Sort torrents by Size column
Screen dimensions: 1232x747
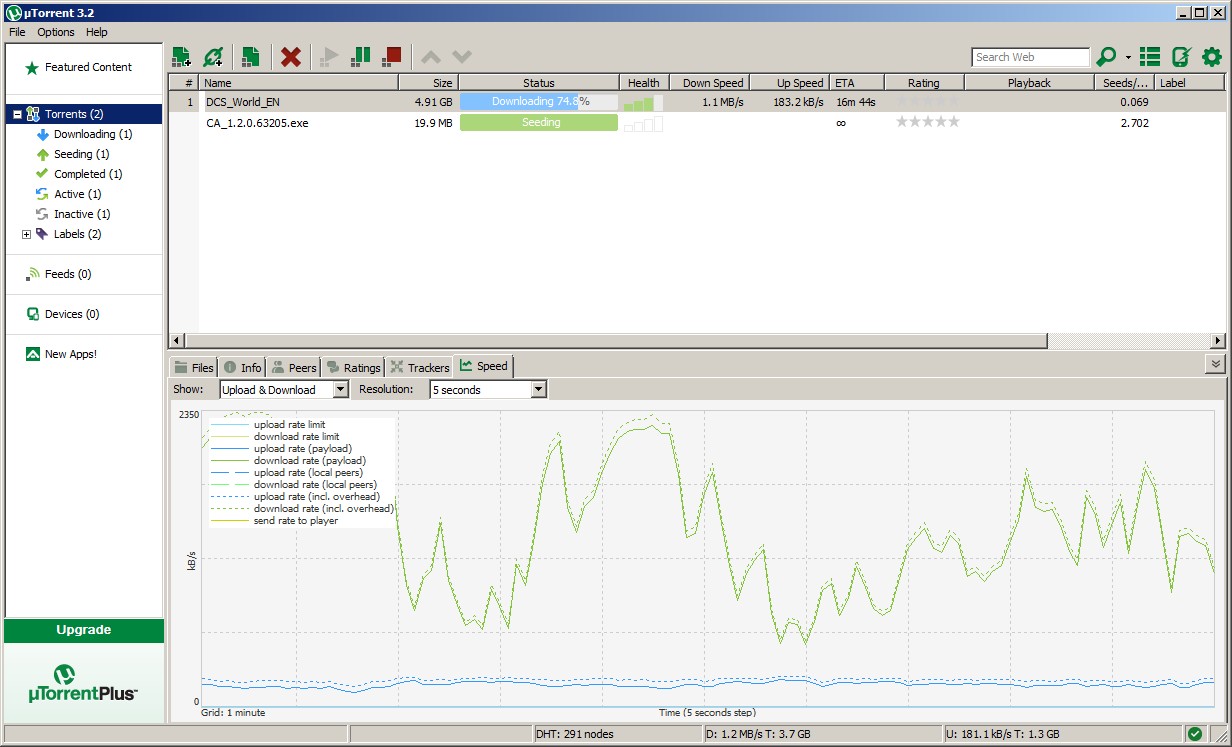point(429,83)
